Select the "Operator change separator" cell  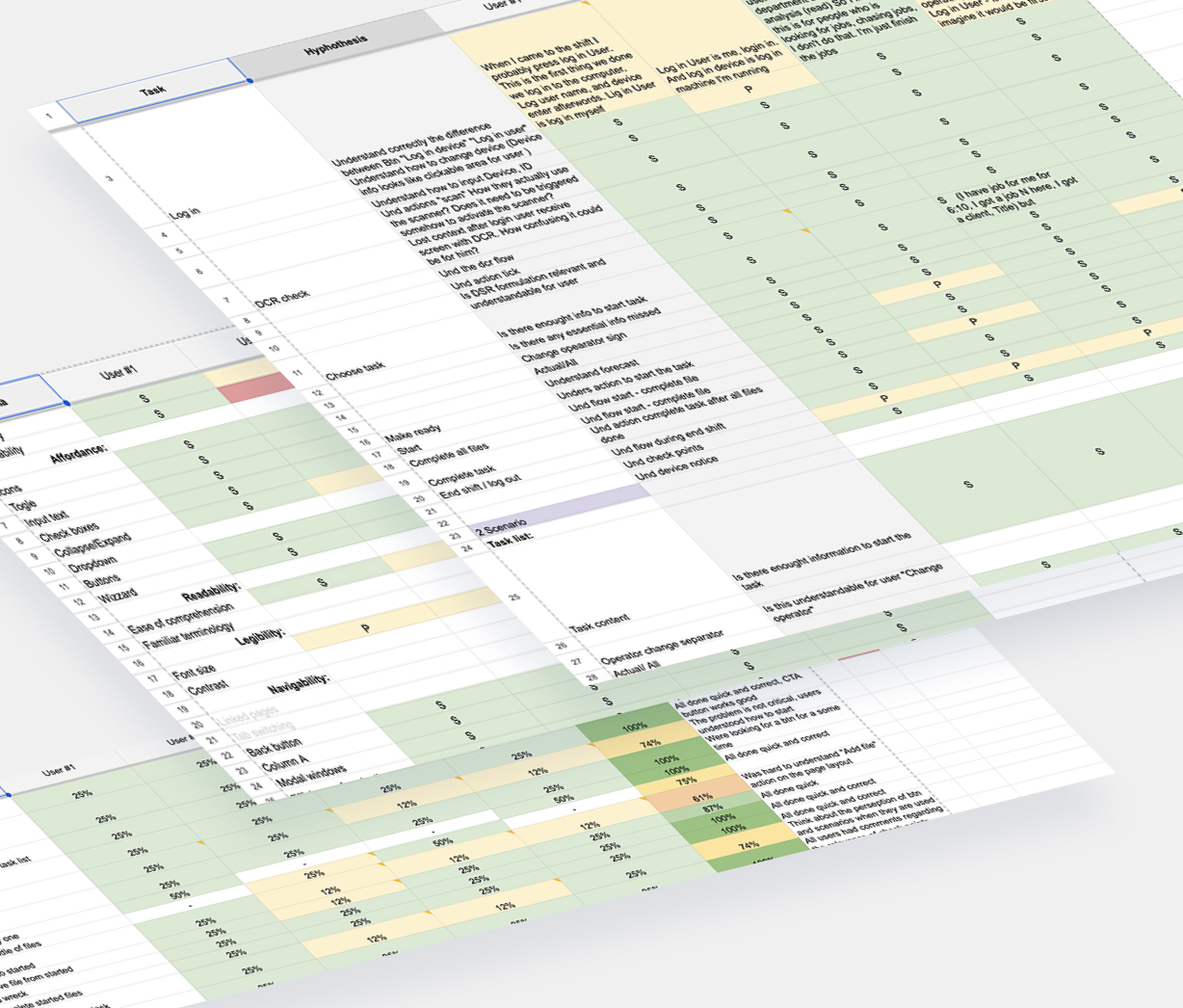[662, 649]
